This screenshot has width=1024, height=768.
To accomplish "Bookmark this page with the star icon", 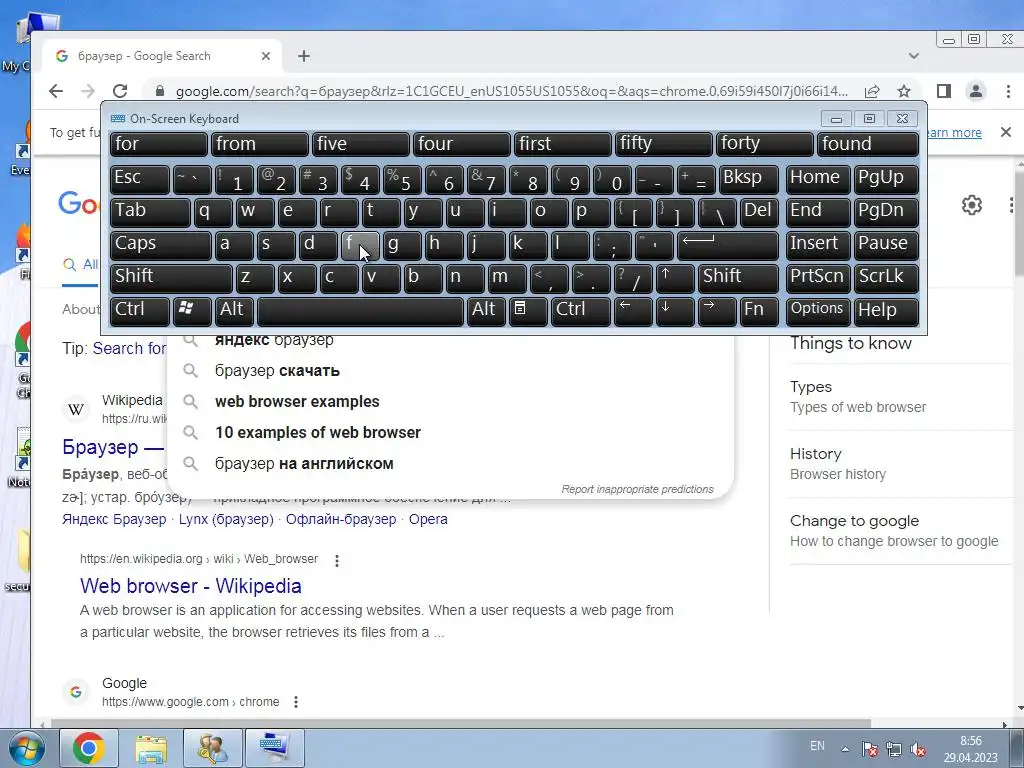I will click(904, 91).
